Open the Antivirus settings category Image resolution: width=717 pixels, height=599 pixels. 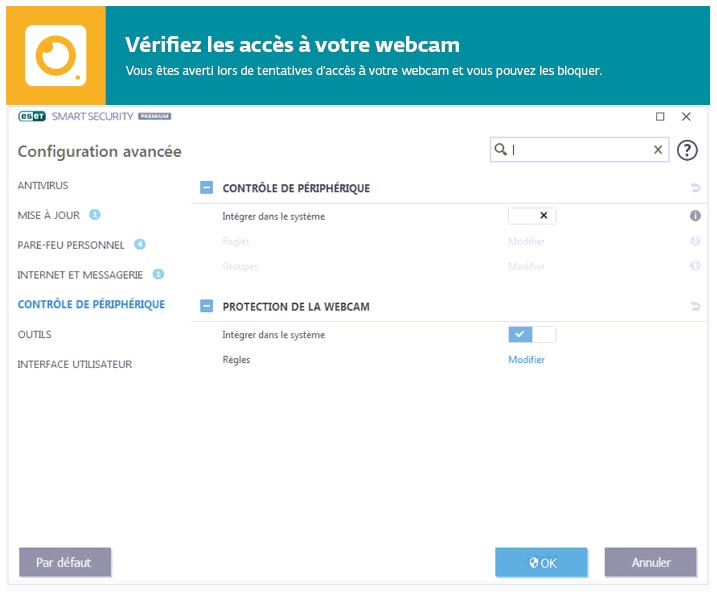(43, 186)
